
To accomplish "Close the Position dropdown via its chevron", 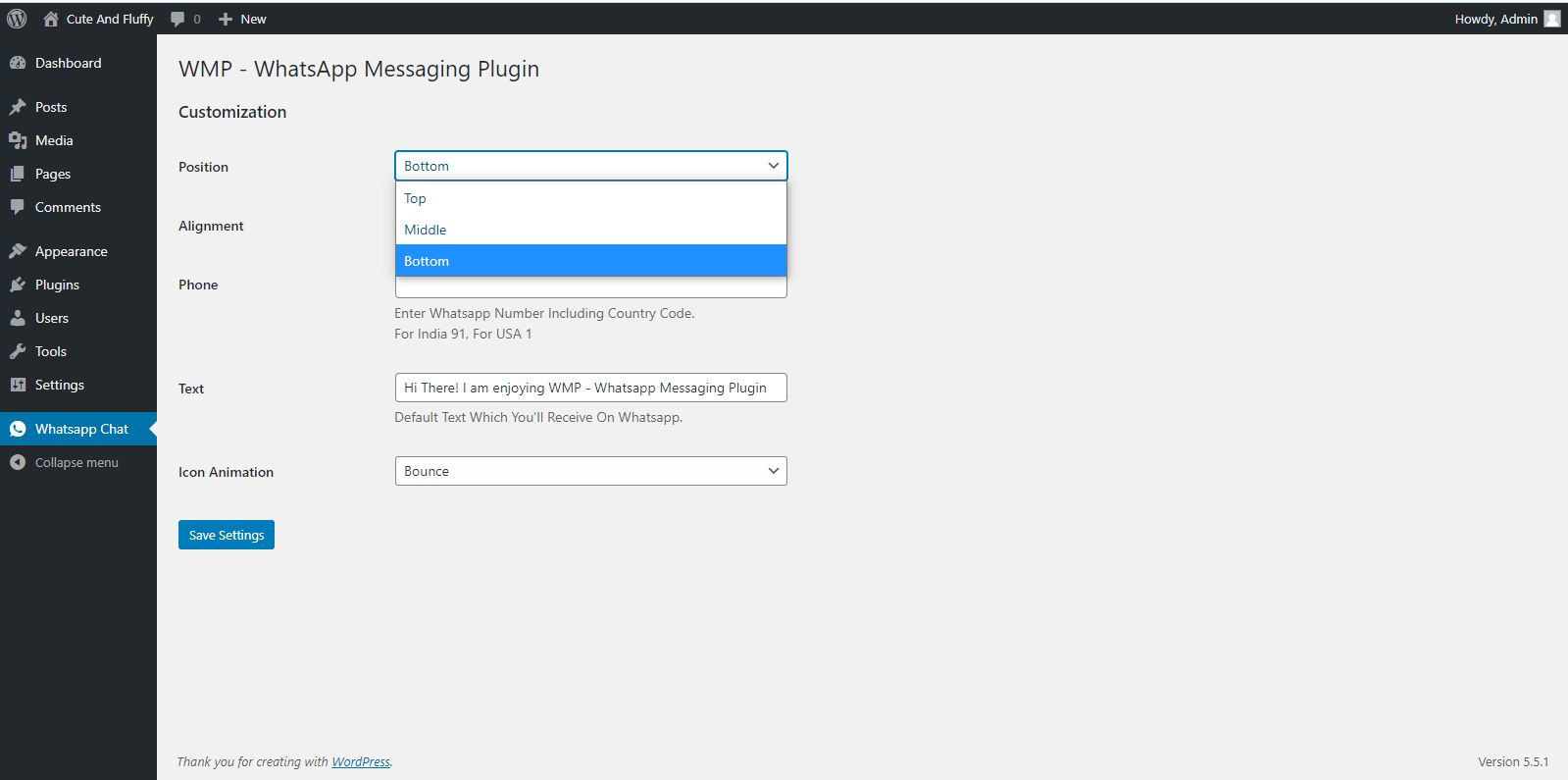I will click(773, 166).
